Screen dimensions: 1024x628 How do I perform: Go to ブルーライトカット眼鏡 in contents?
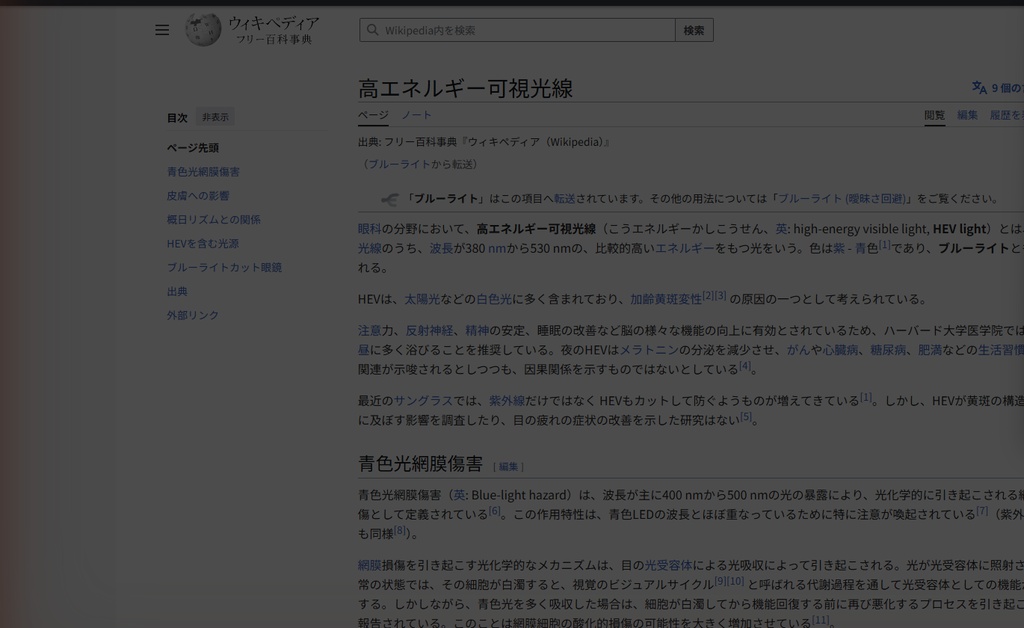224,267
